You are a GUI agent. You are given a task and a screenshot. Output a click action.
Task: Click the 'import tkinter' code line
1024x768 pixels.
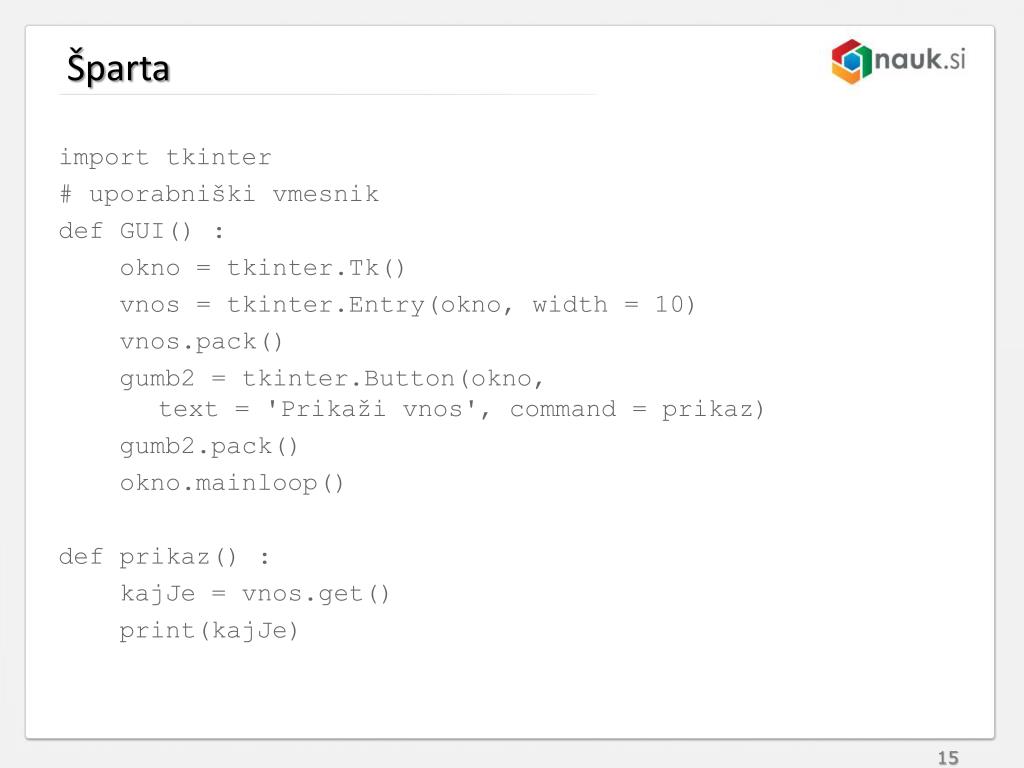click(x=165, y=157)
